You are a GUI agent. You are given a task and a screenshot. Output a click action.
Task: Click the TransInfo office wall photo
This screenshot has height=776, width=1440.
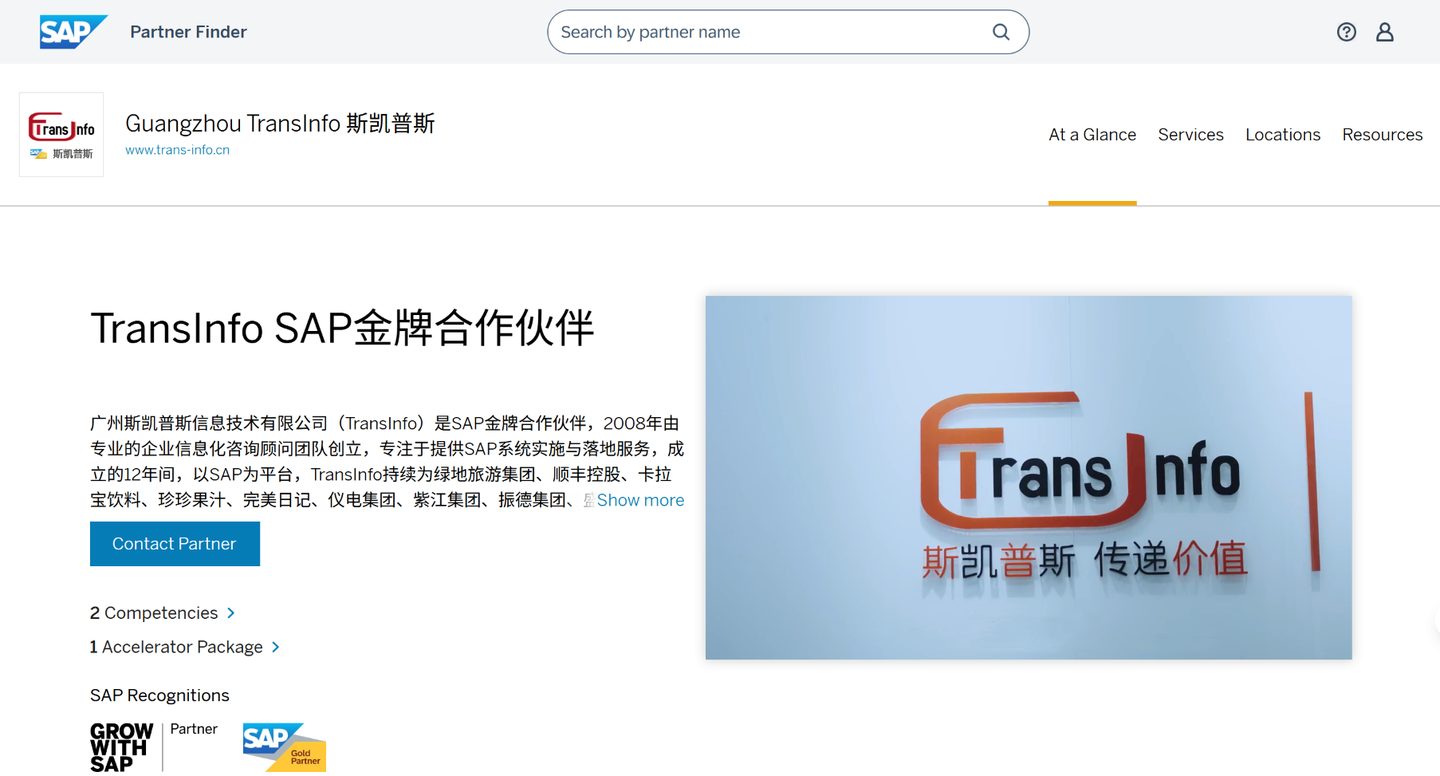[1028, 477]
